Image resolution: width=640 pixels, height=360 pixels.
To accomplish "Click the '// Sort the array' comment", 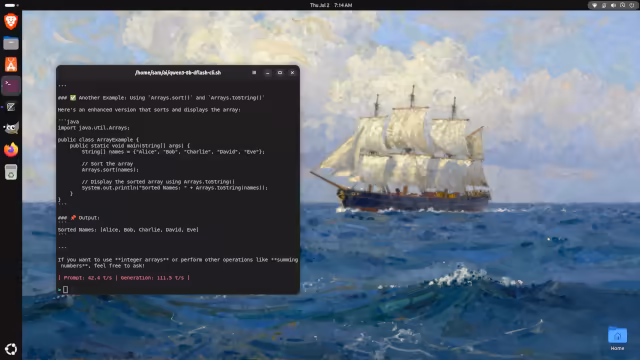I will click(x=107, y=164).
